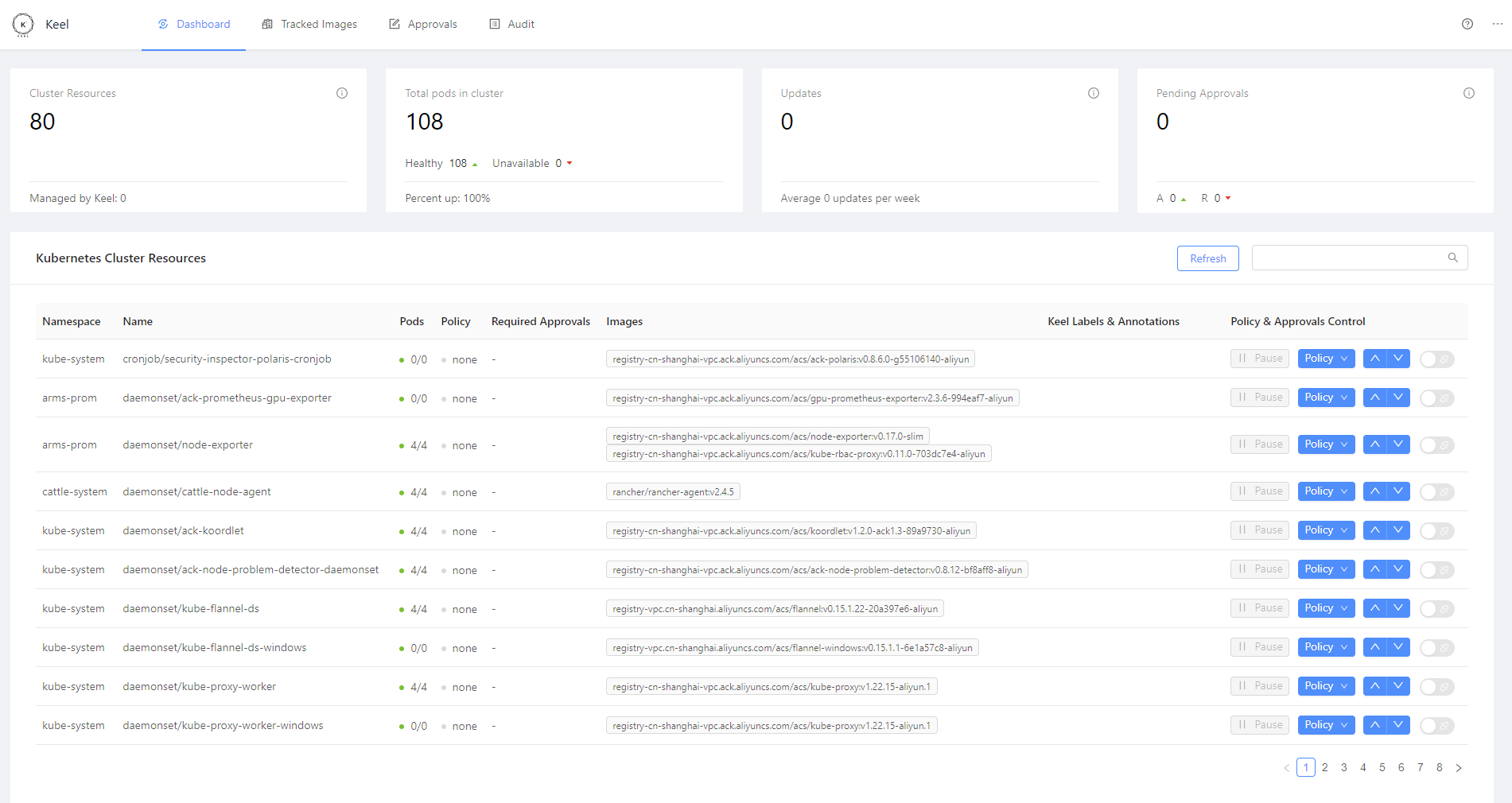Image resolution: width=1512 pixels, height=803 pixels.
Task: Expand Policy dropdown for ack-prometheus-gpu-exporter
Action: click(x=1326, y=398)
